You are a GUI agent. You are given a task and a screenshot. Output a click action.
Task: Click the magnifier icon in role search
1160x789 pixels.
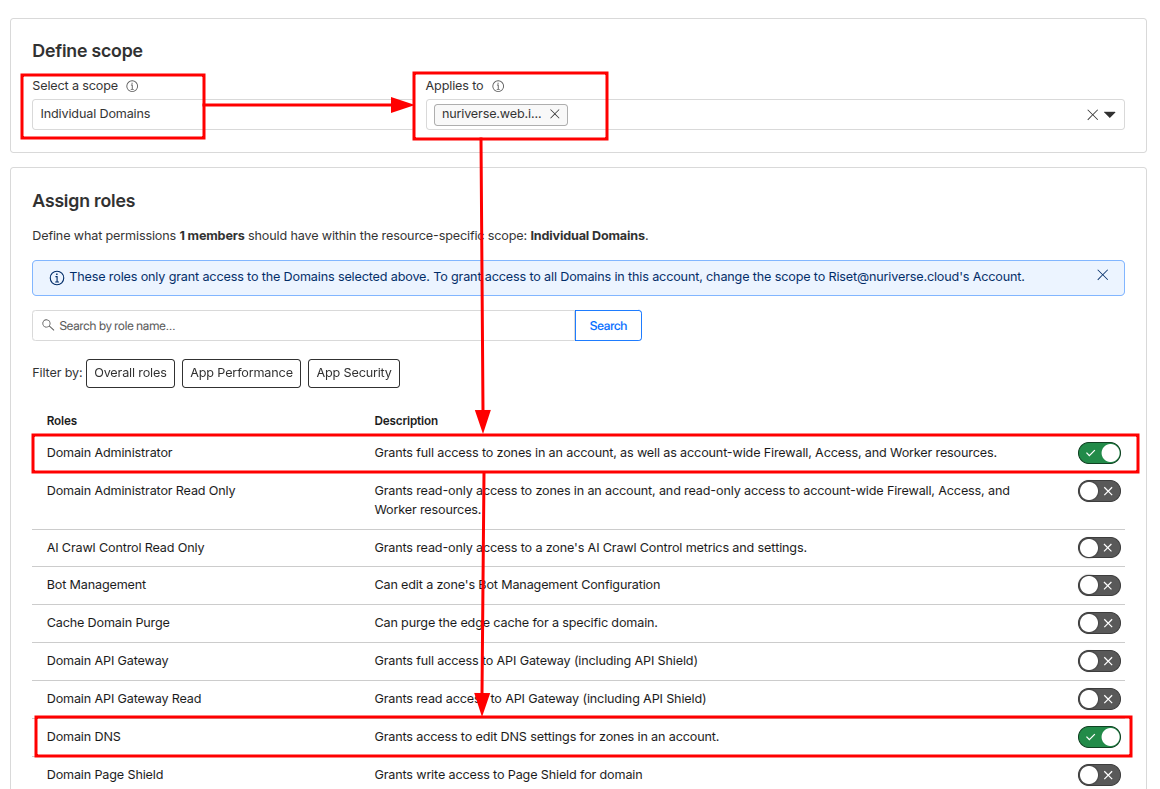47,326
